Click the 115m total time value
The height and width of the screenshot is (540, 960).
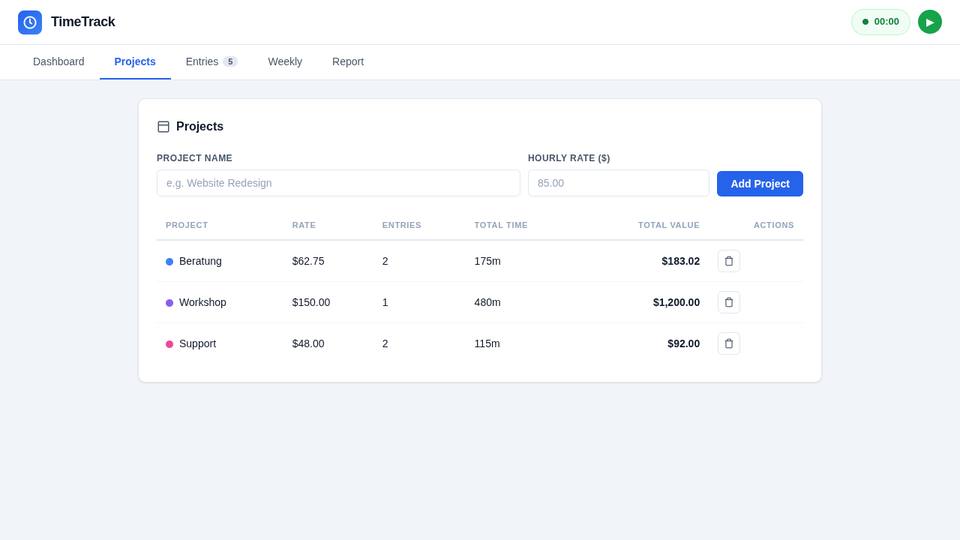coord(487,344)
